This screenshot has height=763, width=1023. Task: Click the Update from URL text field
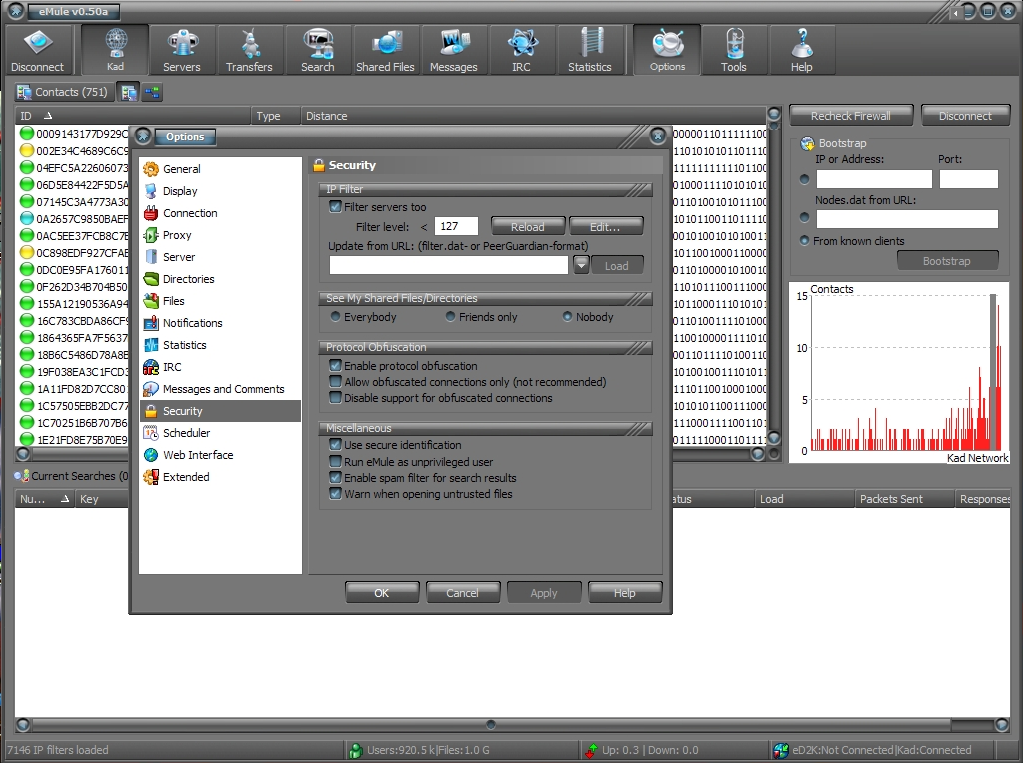pos(449,265)
